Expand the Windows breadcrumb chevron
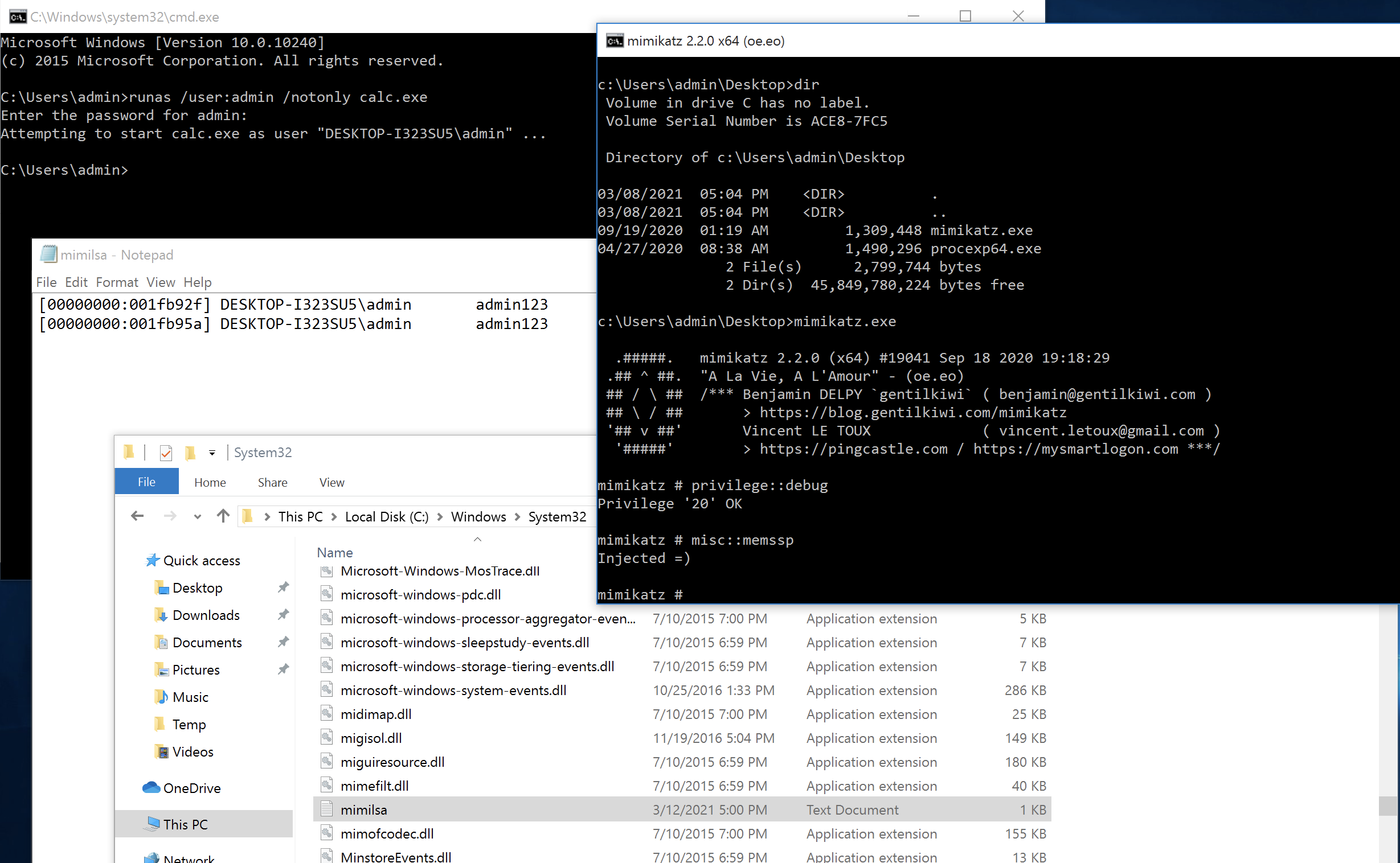The height and width of the screenshot is (863, 1400). [517, 516]
